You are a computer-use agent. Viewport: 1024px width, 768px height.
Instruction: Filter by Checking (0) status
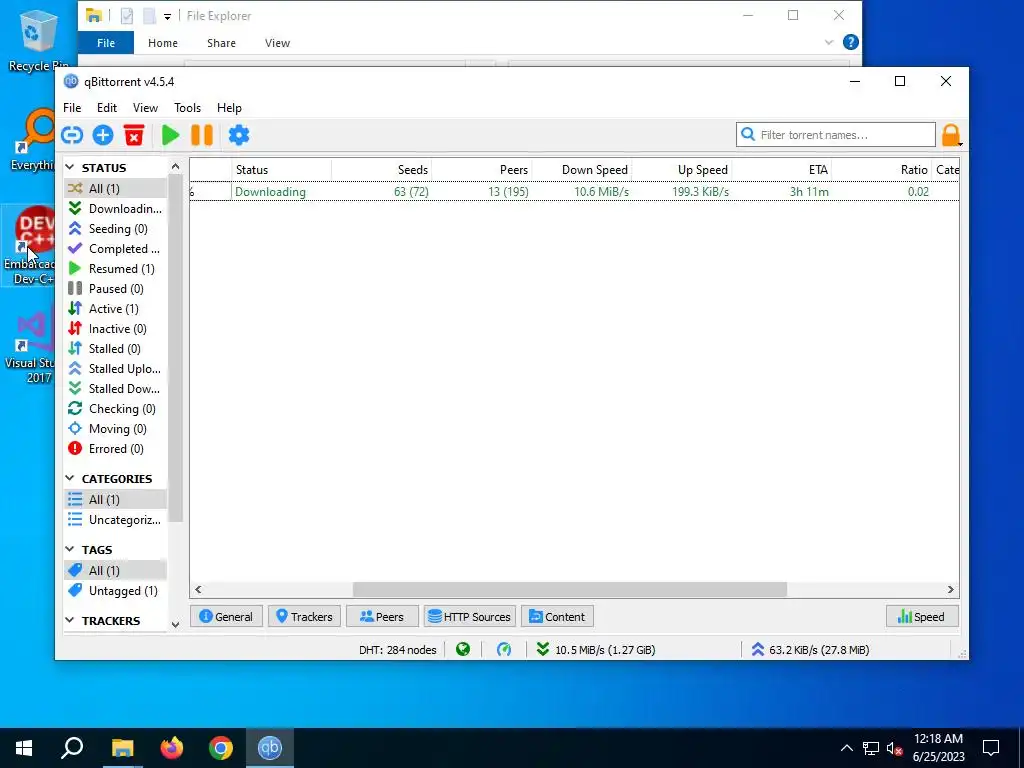pyautogui.click(x=115, y=409)
